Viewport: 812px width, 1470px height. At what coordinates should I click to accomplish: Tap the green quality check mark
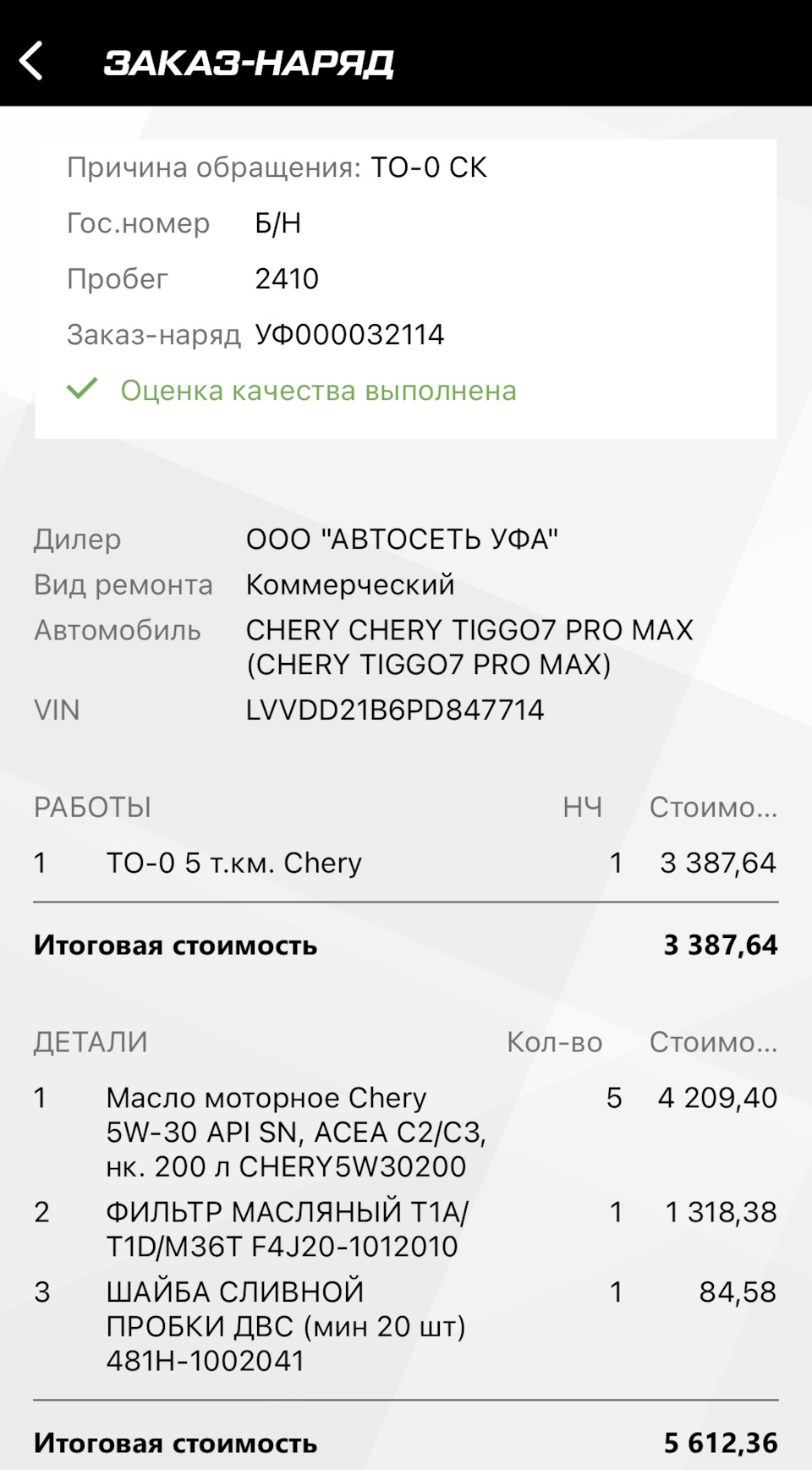click(x=83, y=389)
